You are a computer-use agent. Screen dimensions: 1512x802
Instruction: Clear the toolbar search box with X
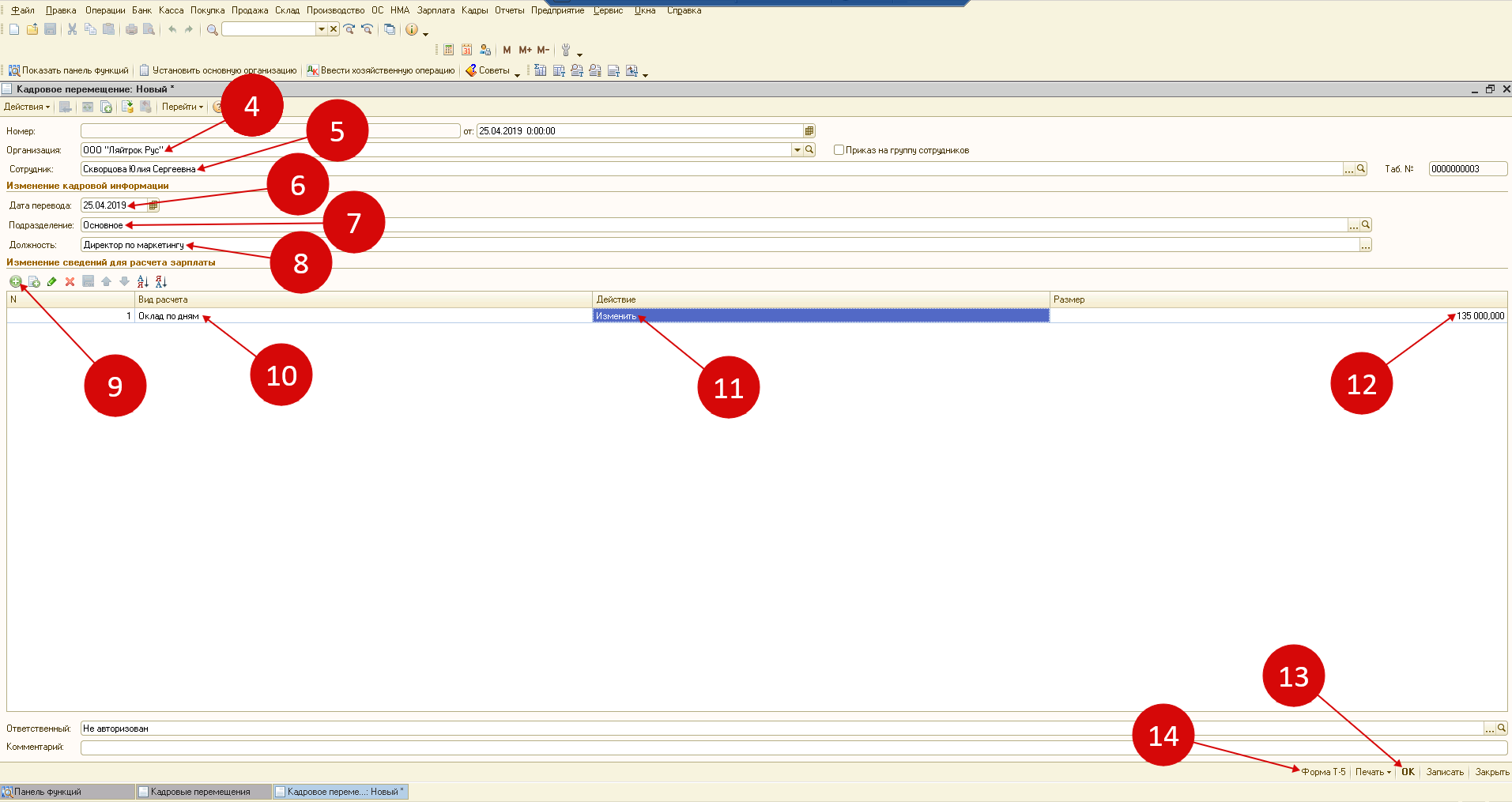(334, 29)
